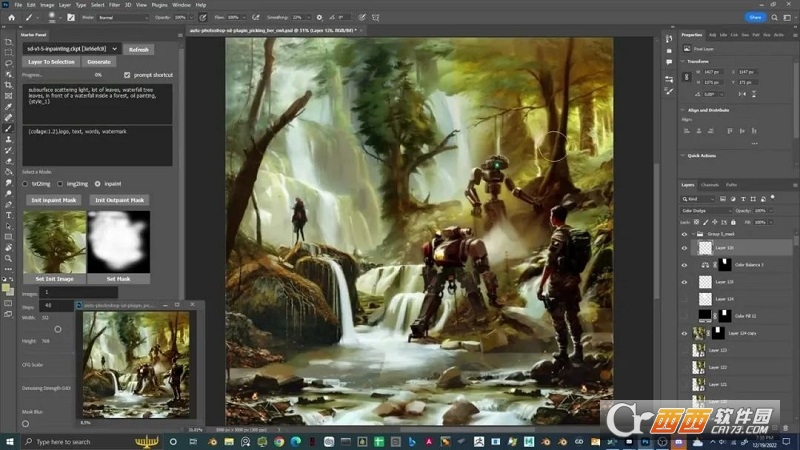Click the positive prompt text area
The width and height of the screenshot is (800, 450).
97,104
